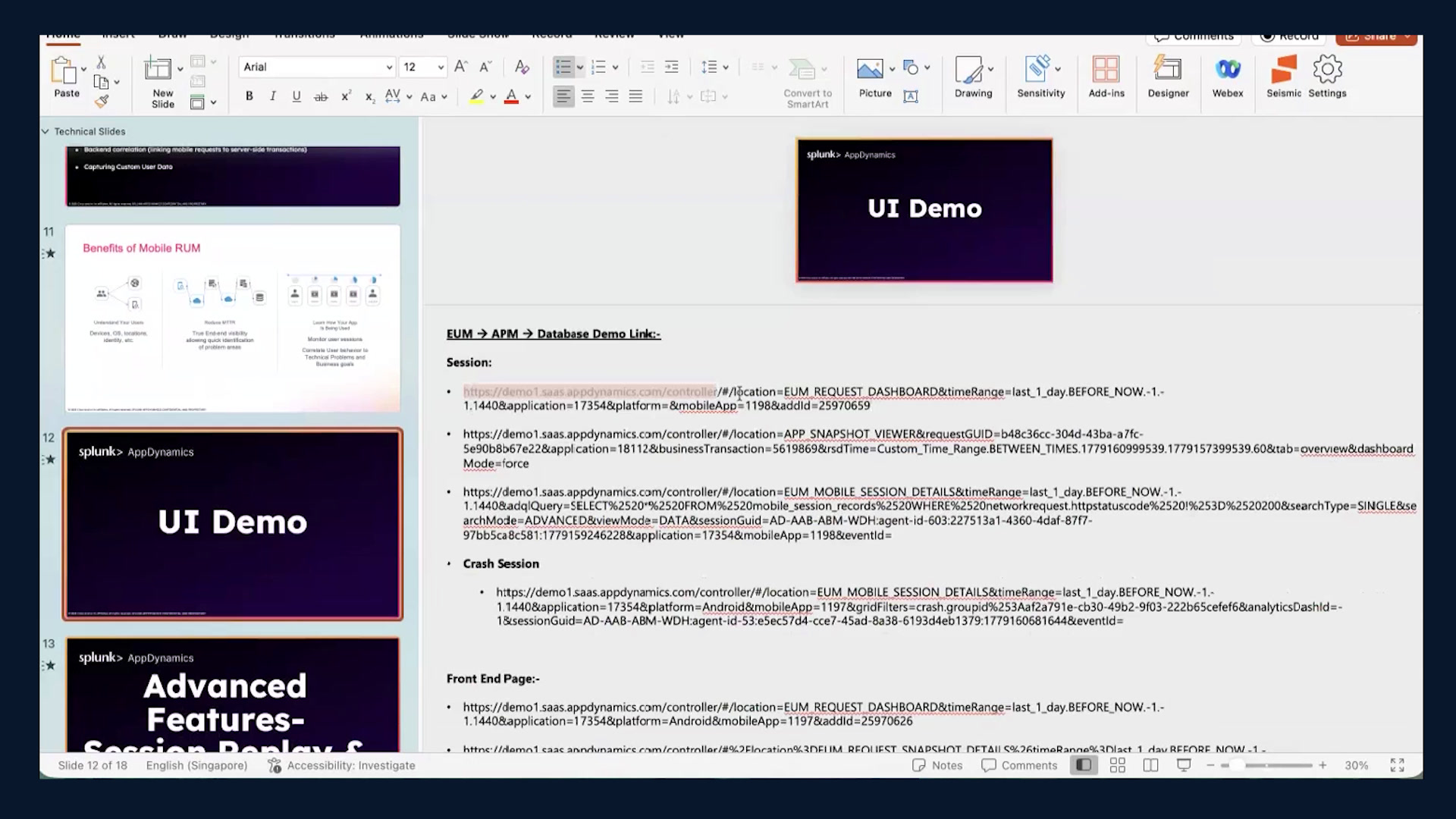Open the Add-ins panel
Viewport: 1456px width, 819px height.
coord(1106,77)
